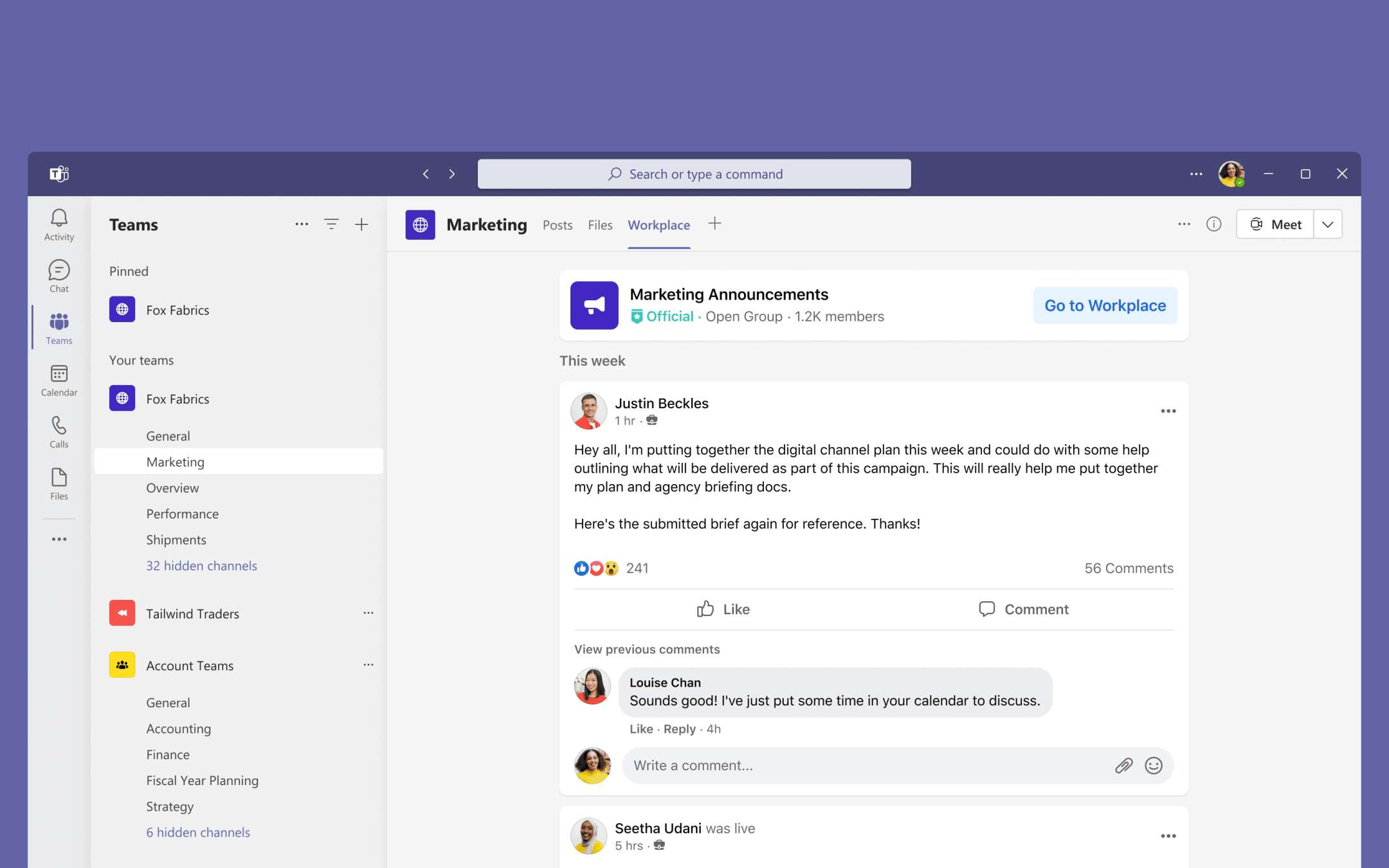Open Chat from the sidebar
The width and height of the screenshot is (1389, 868).
coord(59,276)
